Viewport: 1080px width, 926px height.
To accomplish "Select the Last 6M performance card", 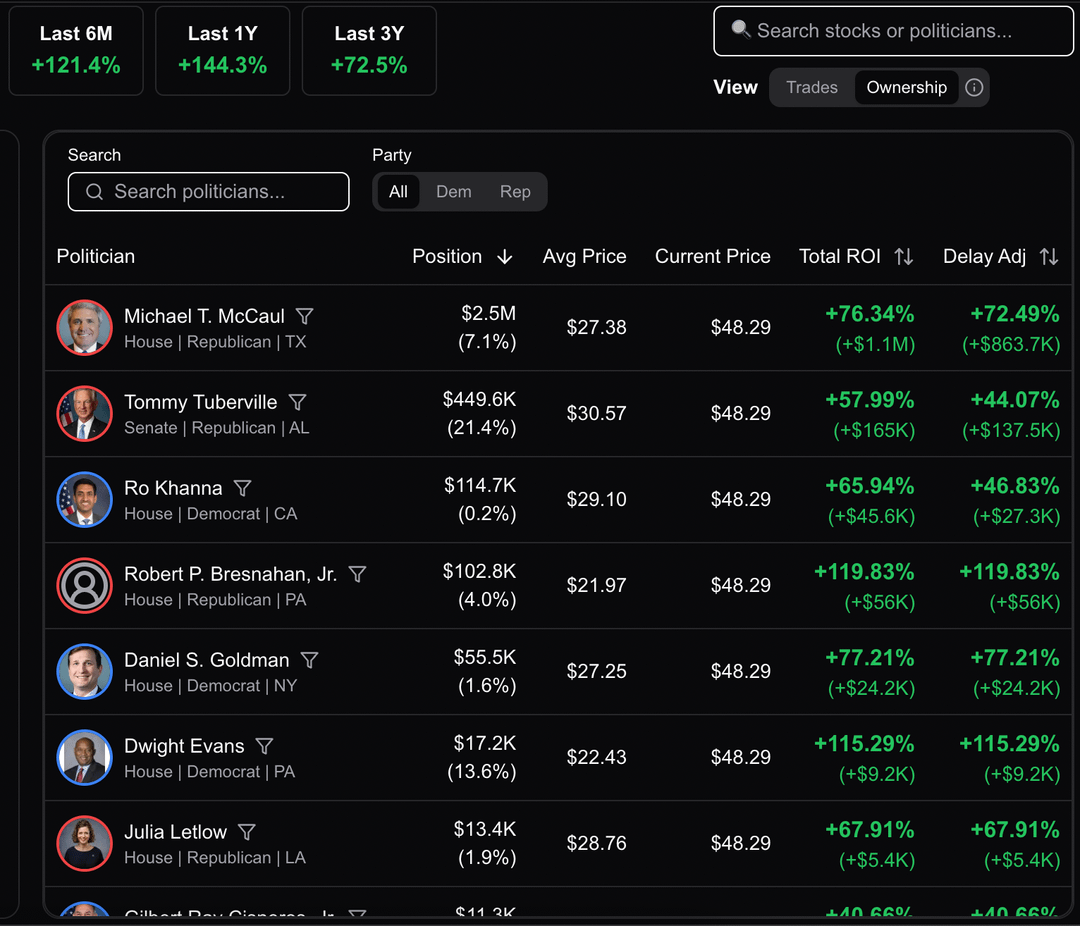I will click(76, 50).
